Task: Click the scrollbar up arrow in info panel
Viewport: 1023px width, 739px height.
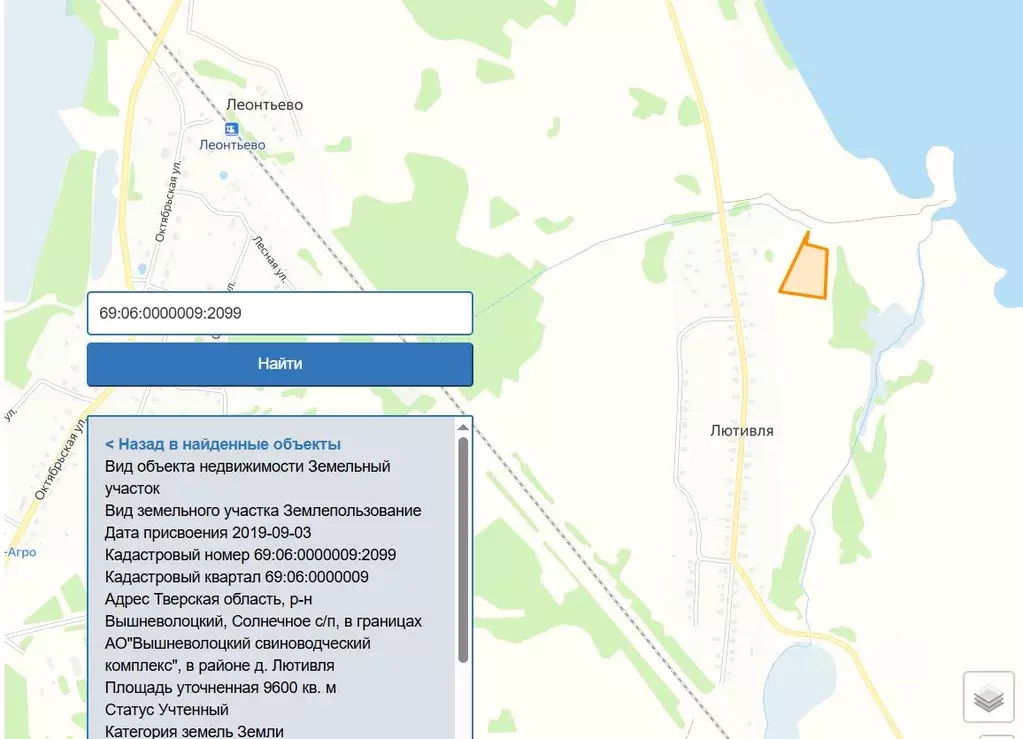Action: (x=463, y=428)
